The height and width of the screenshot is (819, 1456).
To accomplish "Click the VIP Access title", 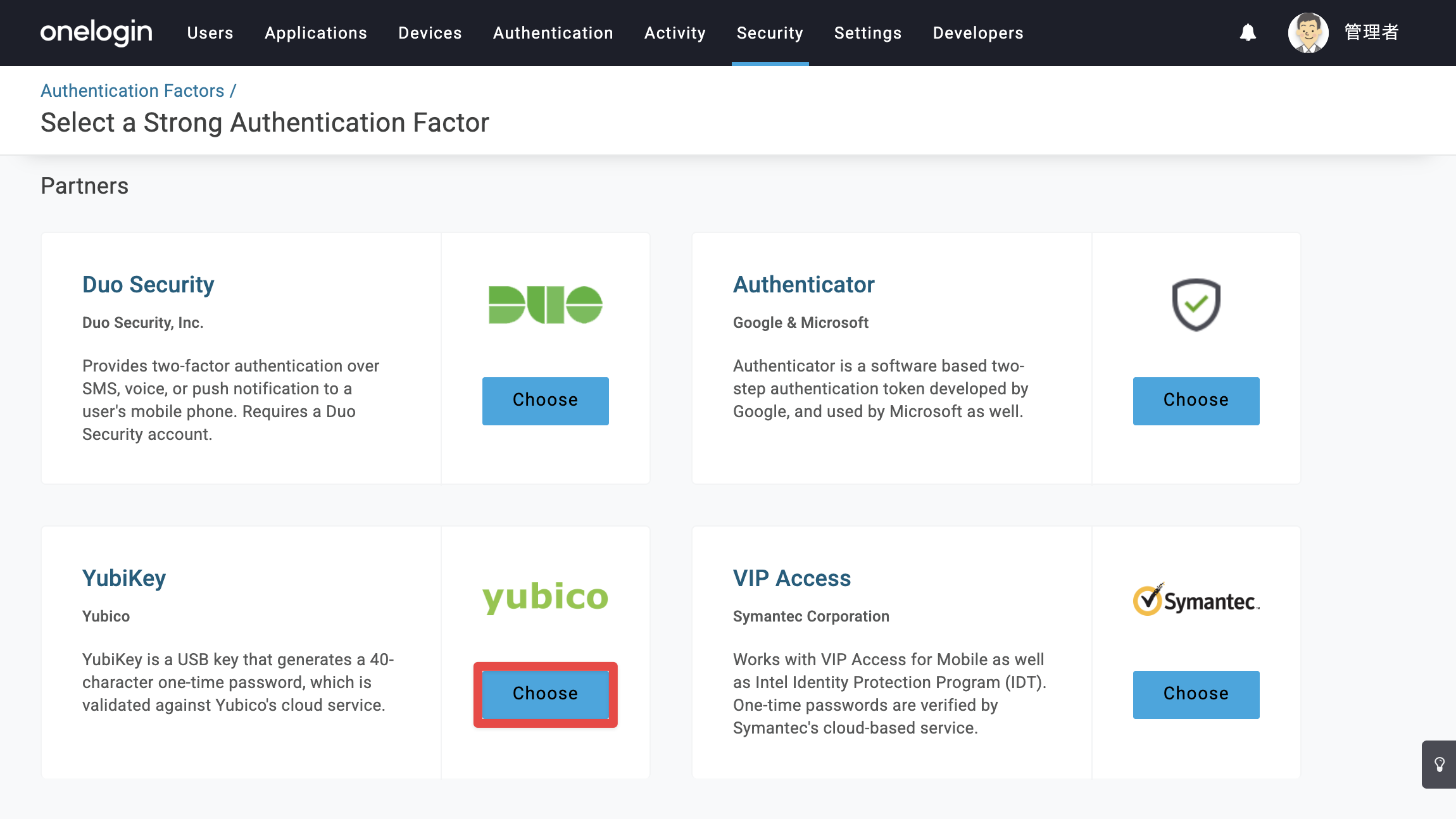I will point(792,578).
